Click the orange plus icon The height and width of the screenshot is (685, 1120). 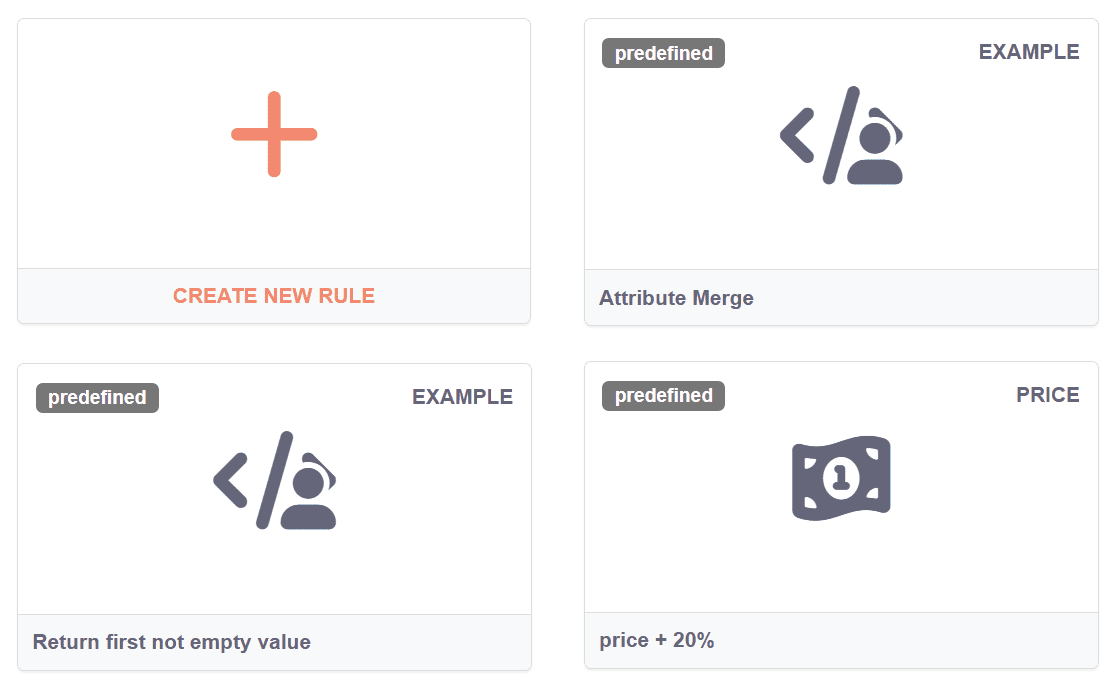[x=274, y=134]
